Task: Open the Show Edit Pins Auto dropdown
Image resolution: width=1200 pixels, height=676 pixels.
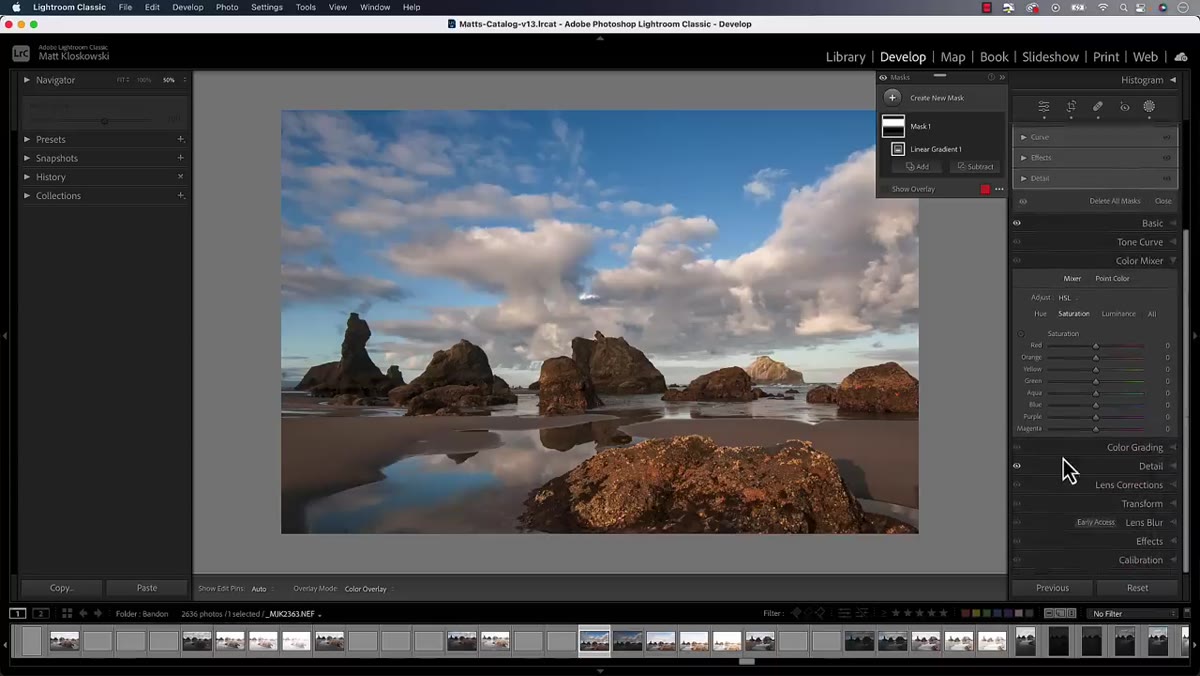Action: (x=261, y=589)
